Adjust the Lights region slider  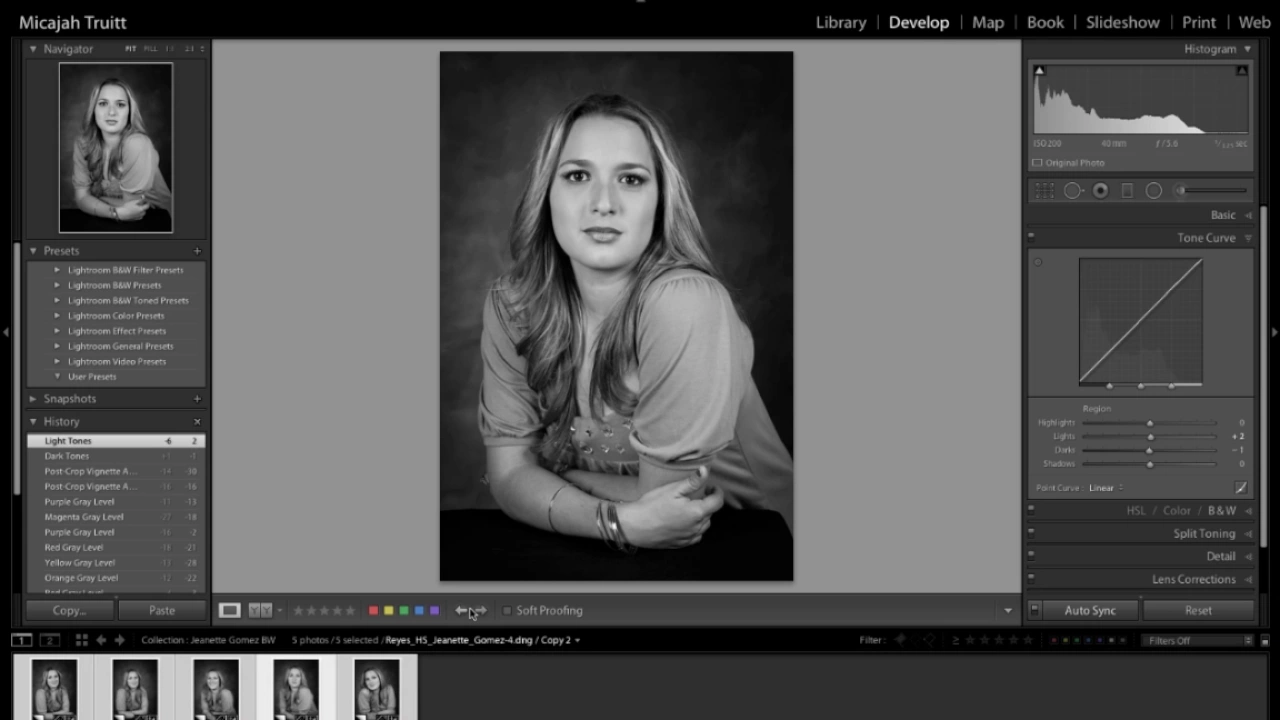pos(1149,437)
